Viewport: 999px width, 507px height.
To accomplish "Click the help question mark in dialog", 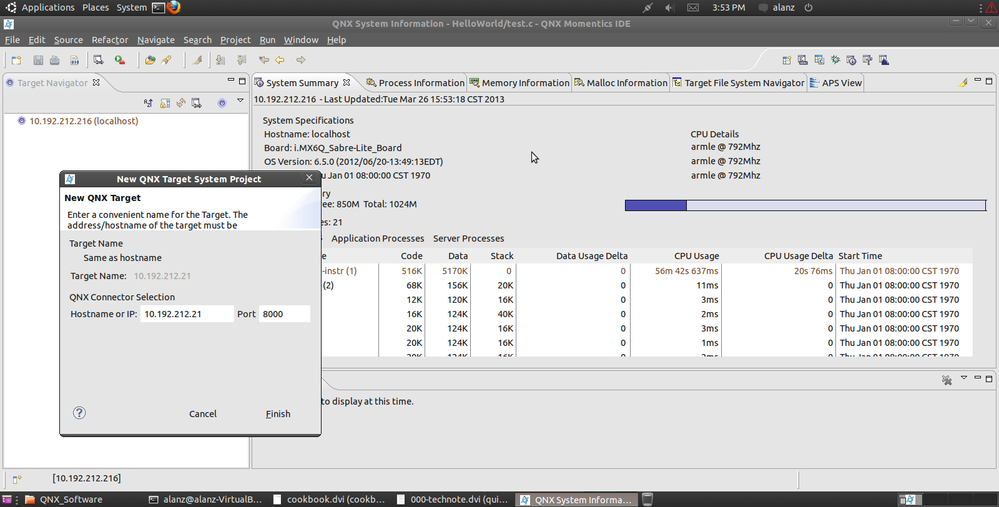I will [x=79, y=413].
